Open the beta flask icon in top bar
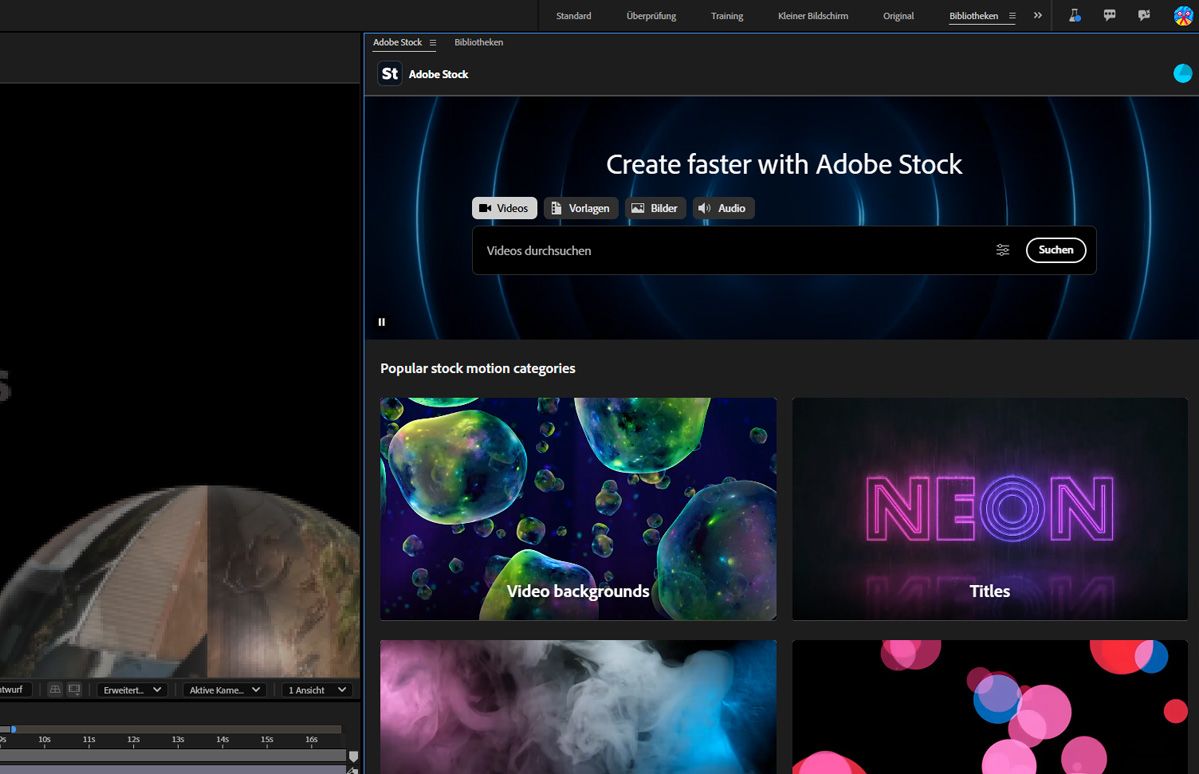 pyautogui.click(x=1074, y=15)
